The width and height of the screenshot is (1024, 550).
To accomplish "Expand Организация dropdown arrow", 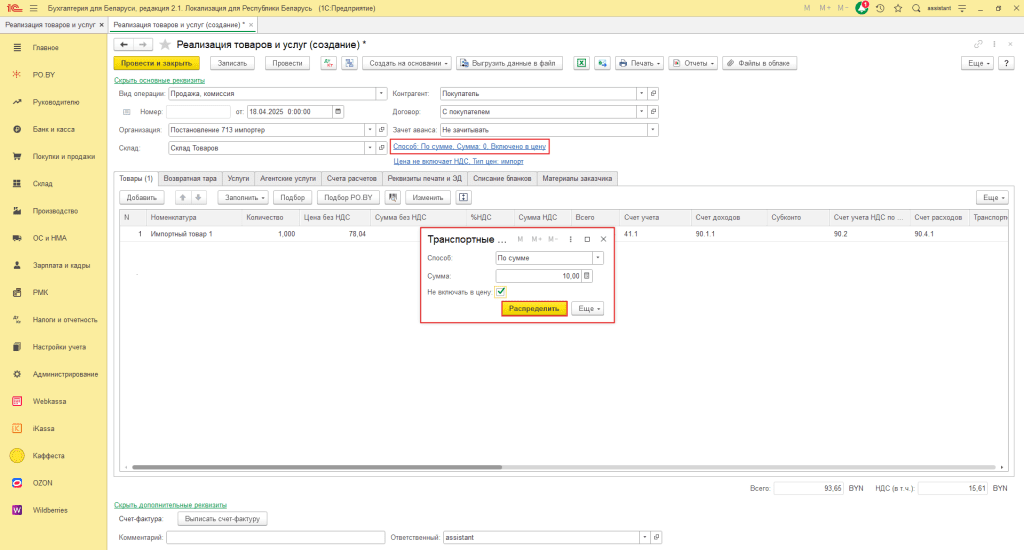I will pyautogui.click(x=370, y=130).
